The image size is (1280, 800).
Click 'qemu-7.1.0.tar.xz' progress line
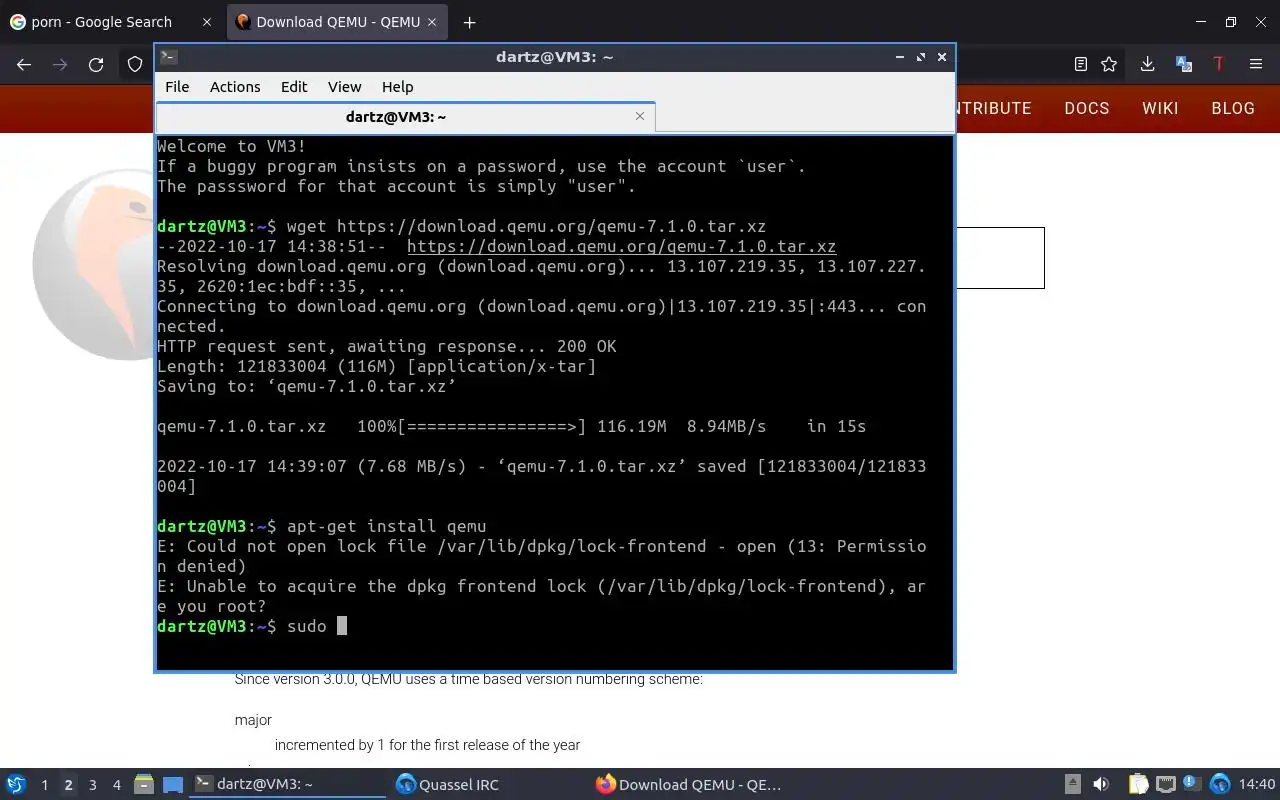[511, 426]
